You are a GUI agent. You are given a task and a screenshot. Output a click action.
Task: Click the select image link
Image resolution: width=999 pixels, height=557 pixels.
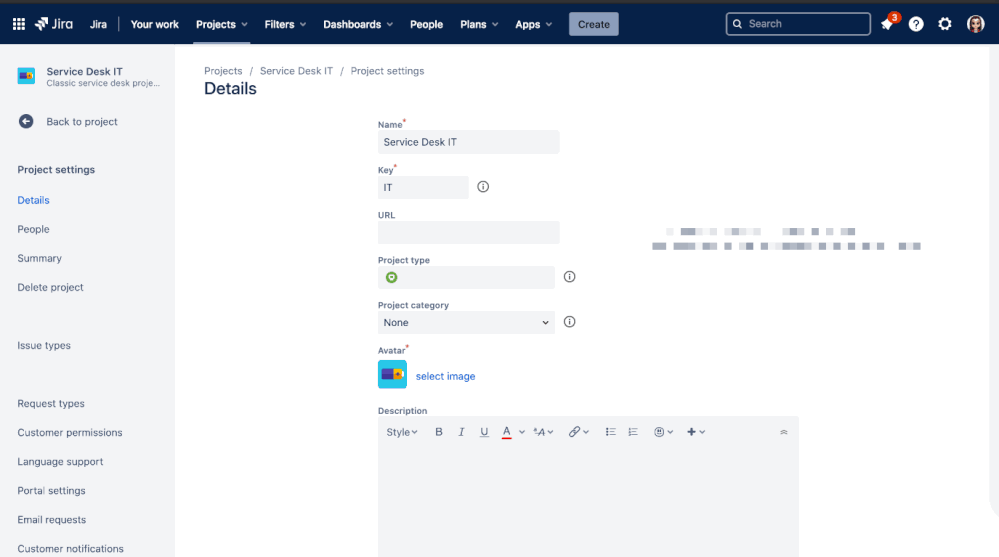tap(445, 376)
